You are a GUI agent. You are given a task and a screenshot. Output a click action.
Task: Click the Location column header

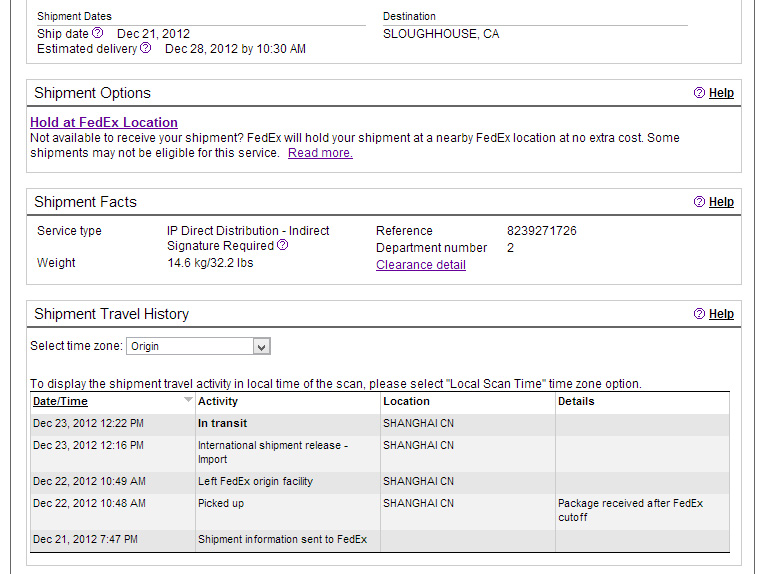pos(406,401)
